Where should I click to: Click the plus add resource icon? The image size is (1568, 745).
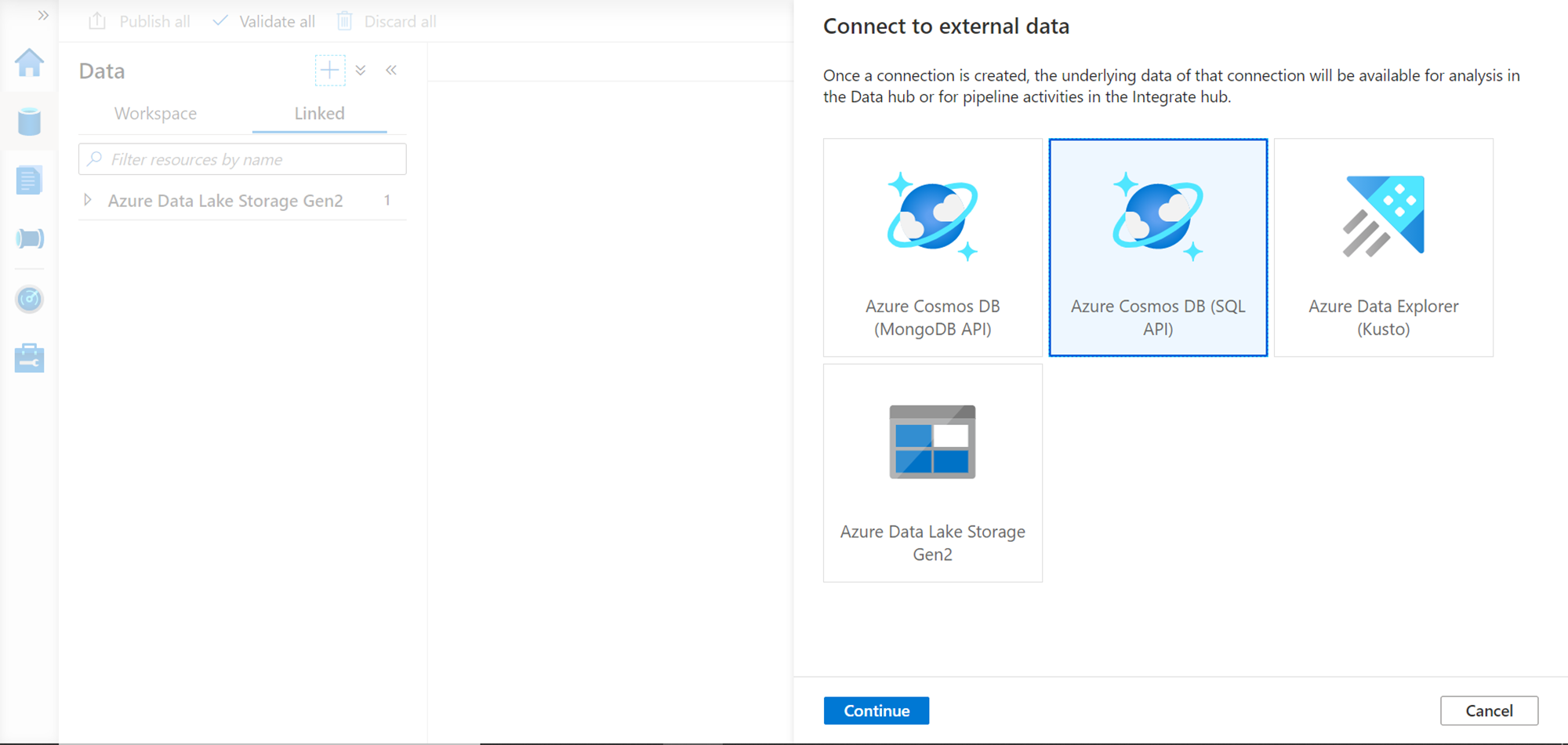[330, 71]
